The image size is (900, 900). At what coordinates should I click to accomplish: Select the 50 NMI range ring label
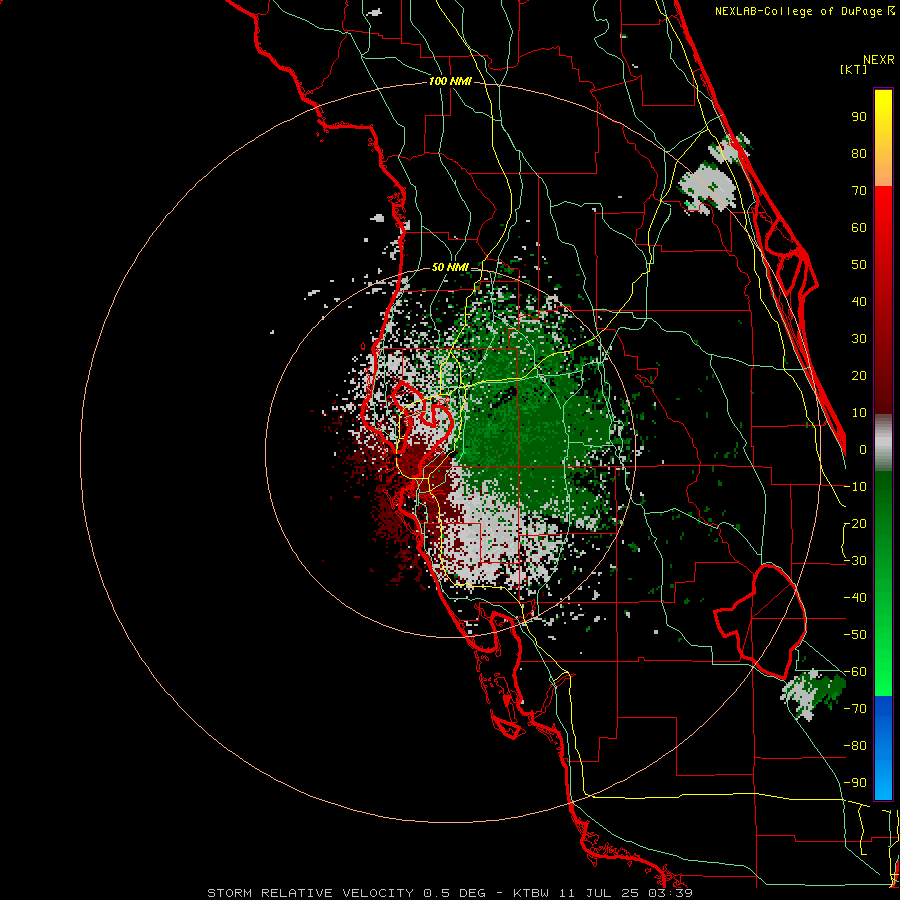click(450, 267)
